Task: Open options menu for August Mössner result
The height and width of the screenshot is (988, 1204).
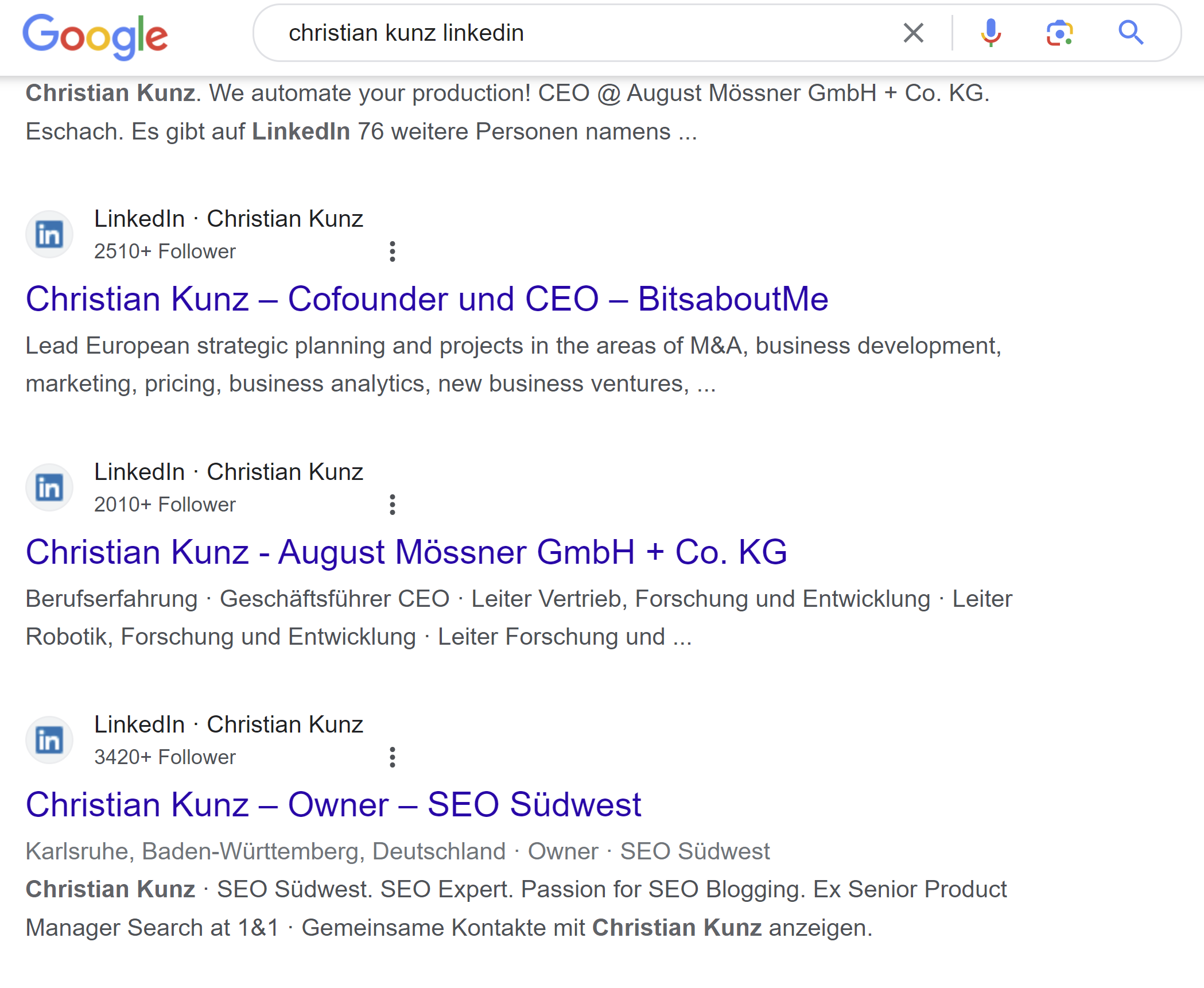Action: tap(393, 504)
